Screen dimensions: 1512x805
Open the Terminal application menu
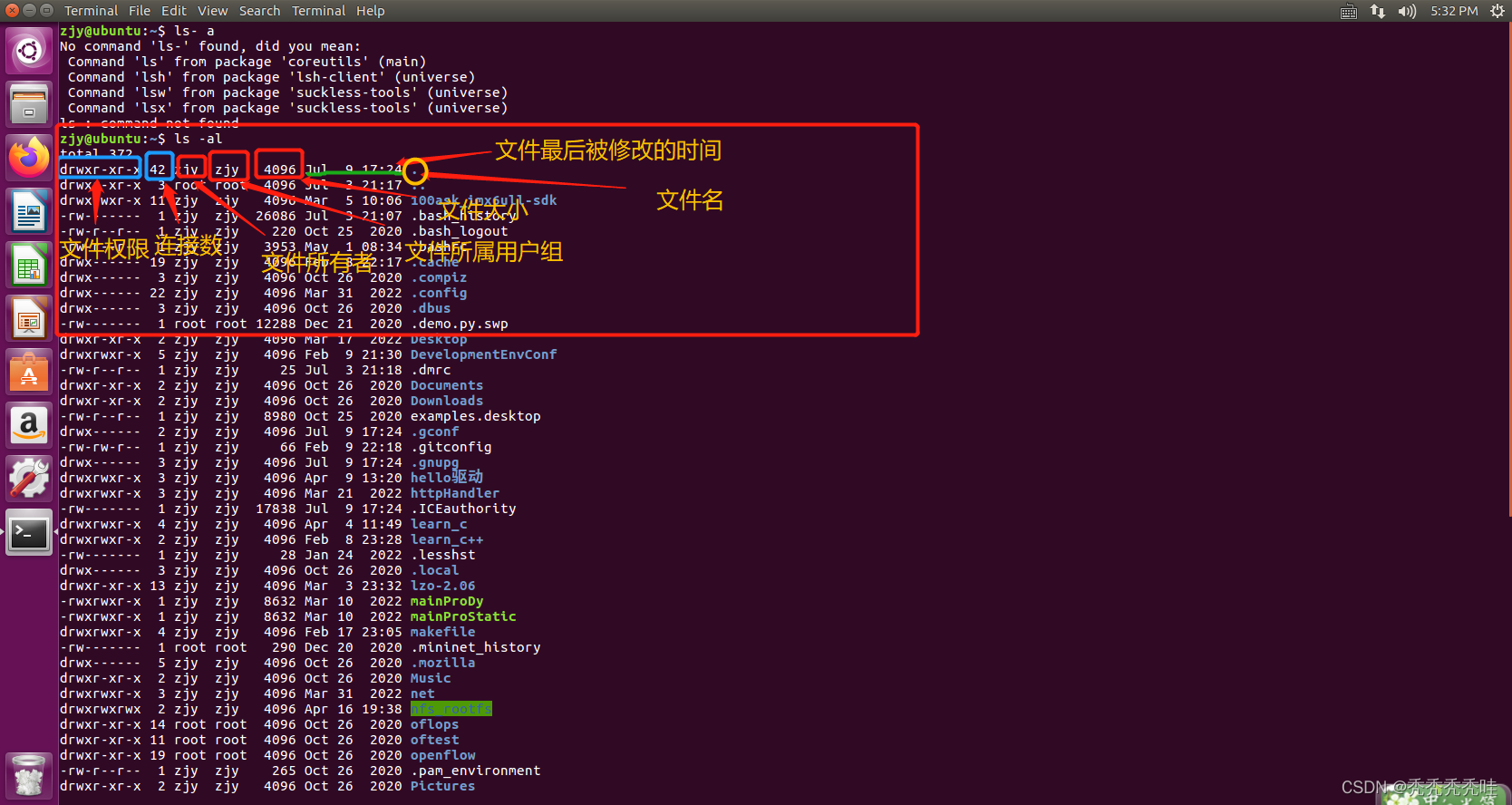91,11
